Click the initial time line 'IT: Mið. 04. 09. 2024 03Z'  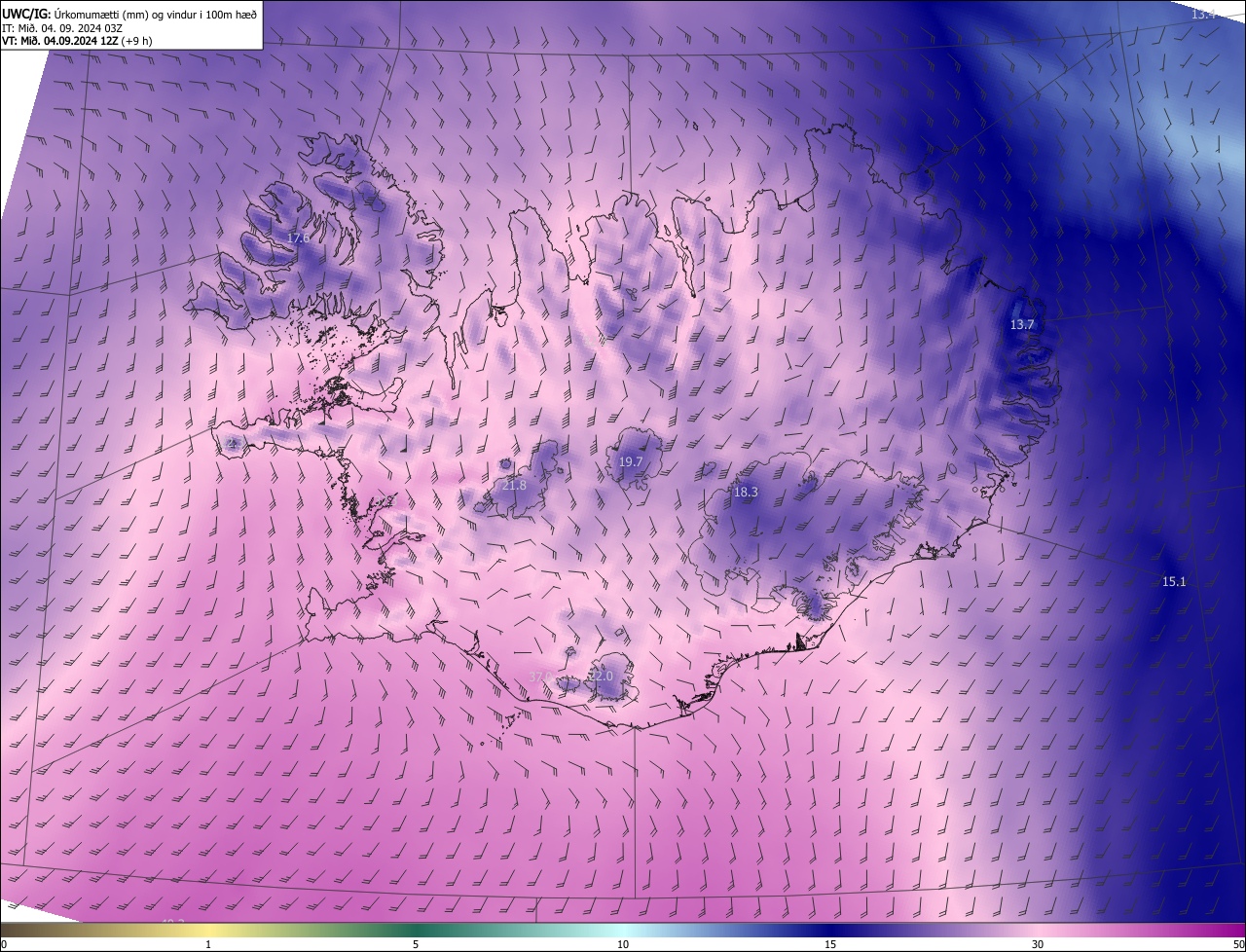[61, 28]
